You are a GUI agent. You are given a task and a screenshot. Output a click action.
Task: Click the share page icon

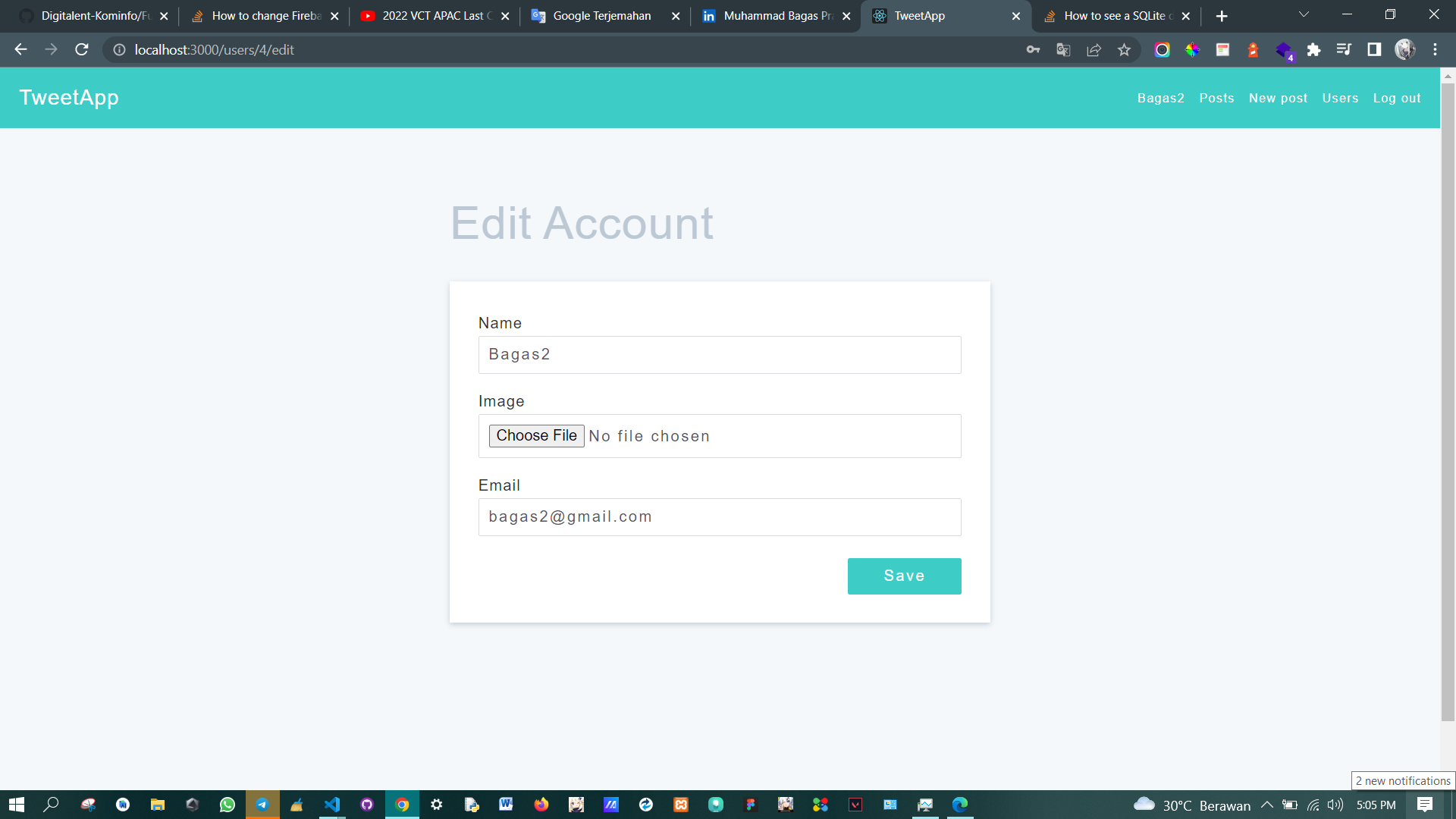(x=1094, y=50)
